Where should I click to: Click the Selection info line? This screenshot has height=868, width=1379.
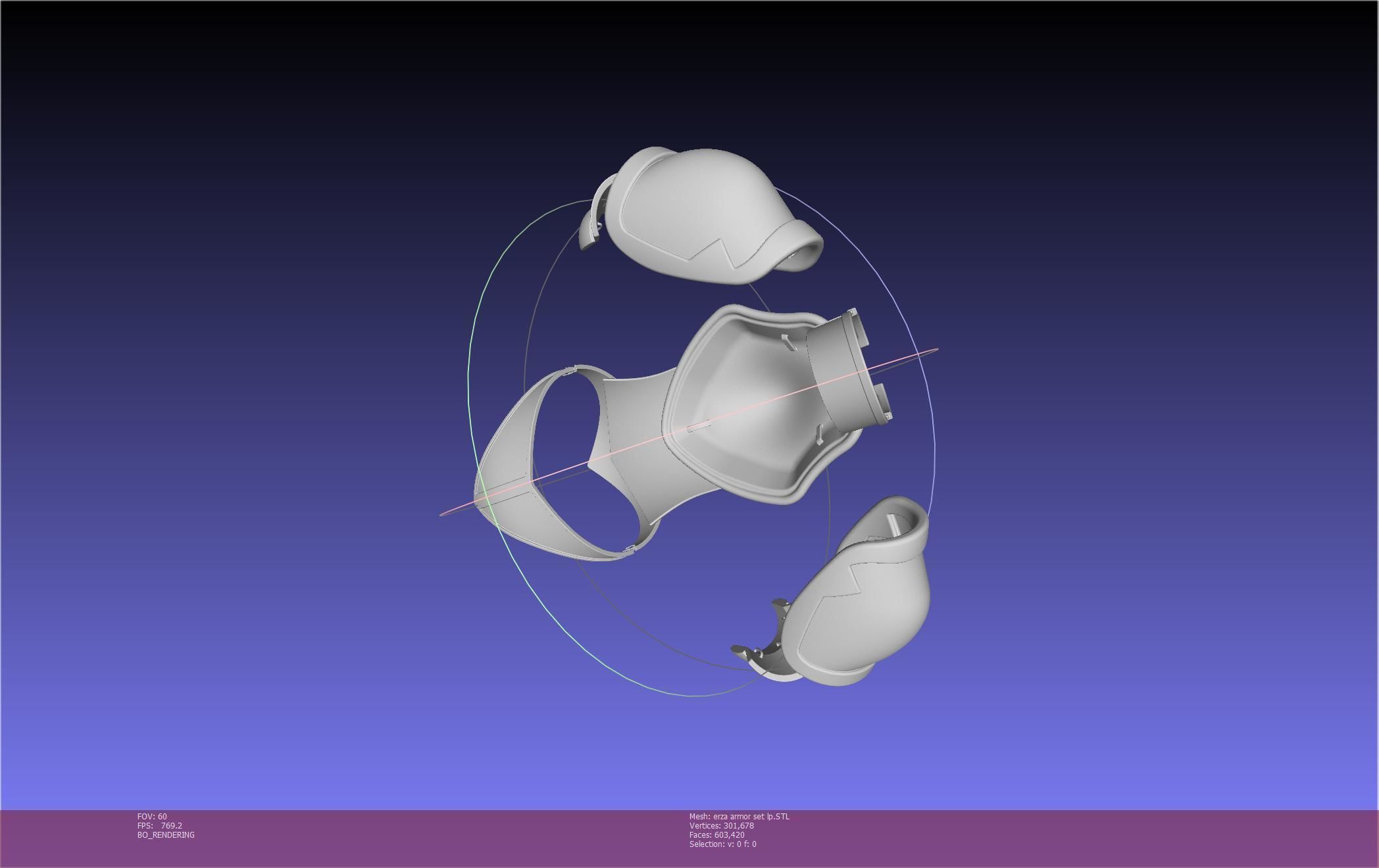coord(722,844)
